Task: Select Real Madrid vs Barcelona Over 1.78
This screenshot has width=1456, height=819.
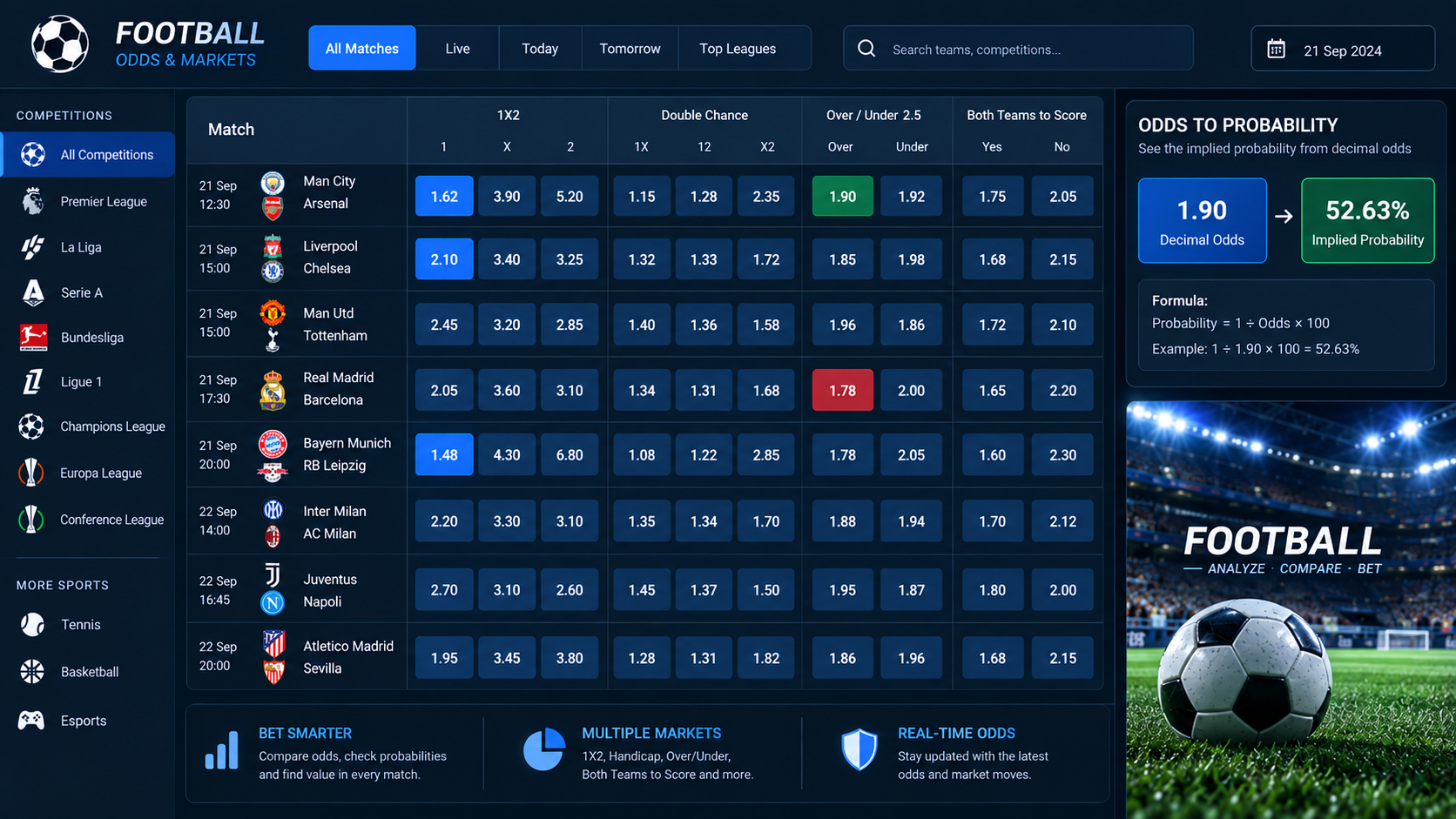Action: [842, 390]
